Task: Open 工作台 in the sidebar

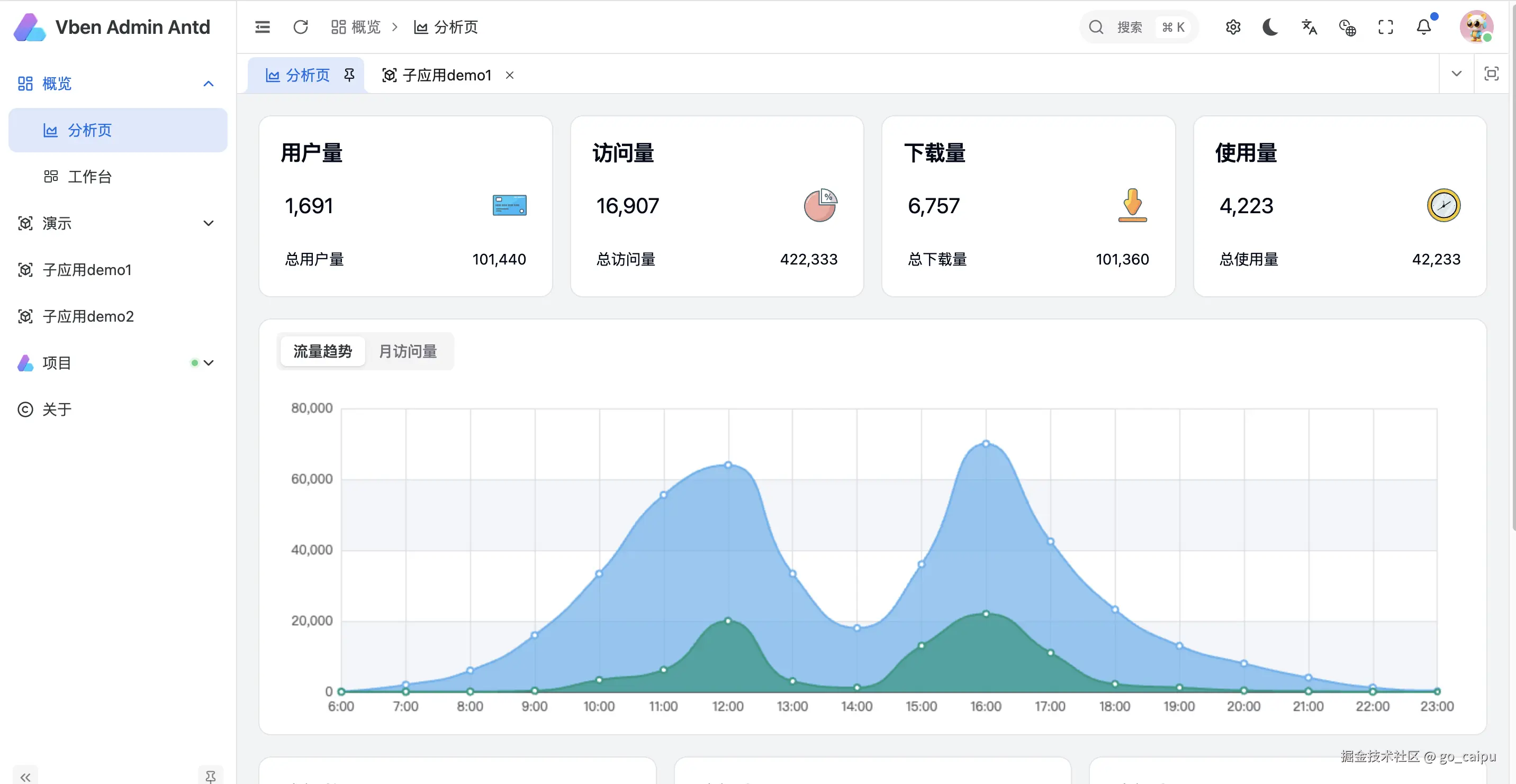Action: tap(89, 177)
